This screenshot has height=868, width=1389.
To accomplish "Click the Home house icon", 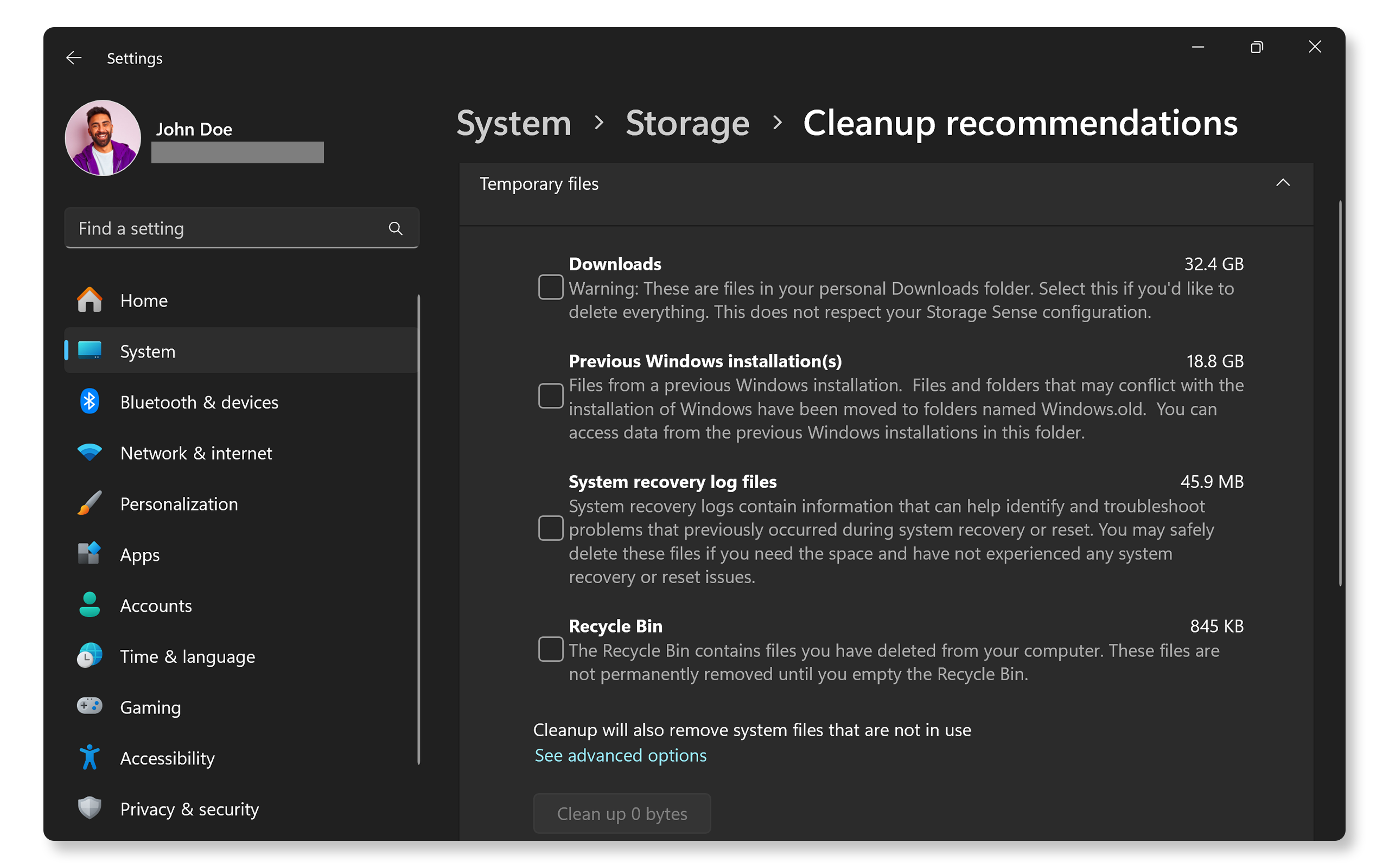I will [x=90, y=300].
